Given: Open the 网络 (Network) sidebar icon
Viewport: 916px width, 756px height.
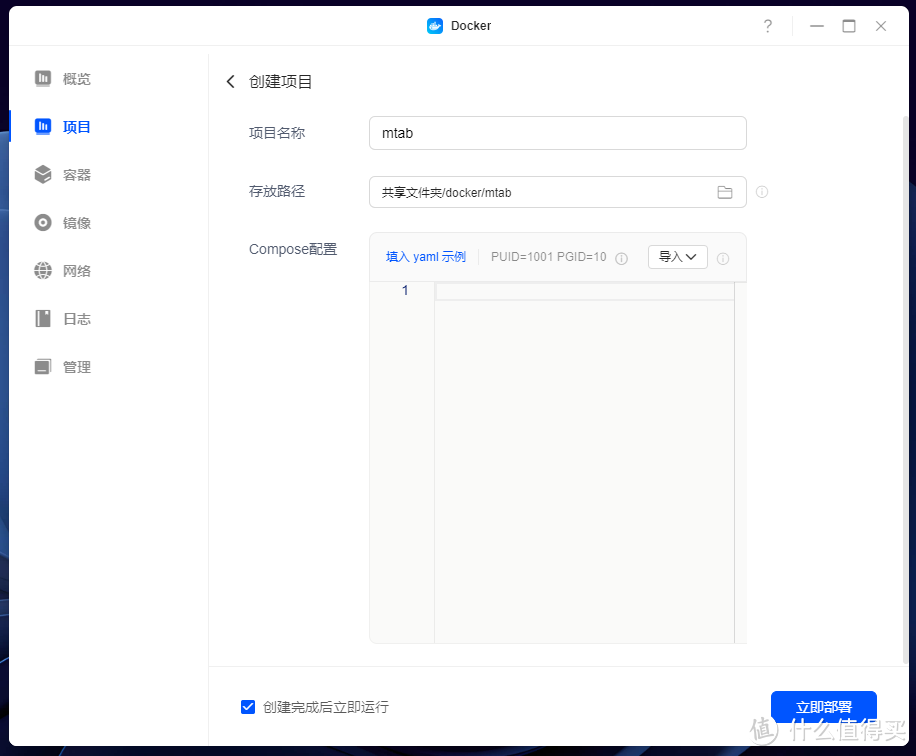Looking at the screenshot, I should [42, 270].
